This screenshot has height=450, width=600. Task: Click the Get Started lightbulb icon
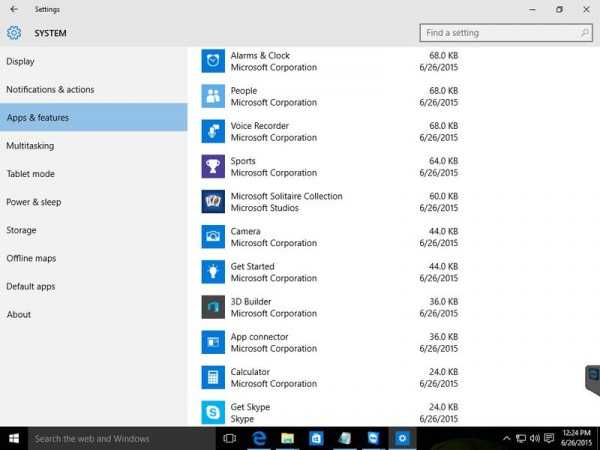tap(213, 272)
